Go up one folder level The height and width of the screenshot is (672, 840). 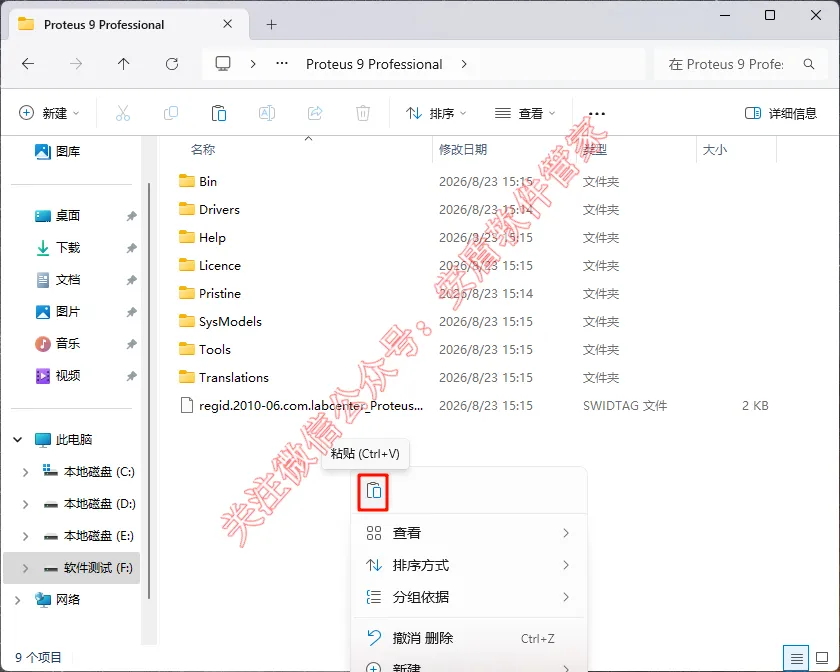click(x=124, y=64)
